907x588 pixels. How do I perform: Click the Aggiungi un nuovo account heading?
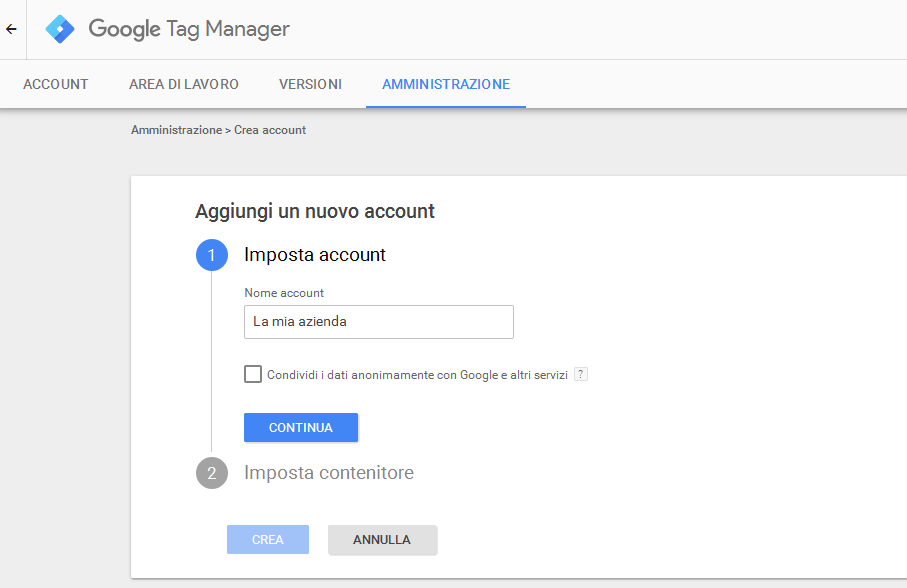tap(315, 212)
